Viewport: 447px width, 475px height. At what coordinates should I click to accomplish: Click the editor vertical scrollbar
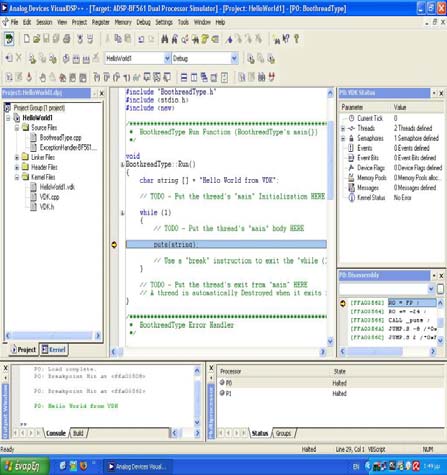tap(330, 217)
